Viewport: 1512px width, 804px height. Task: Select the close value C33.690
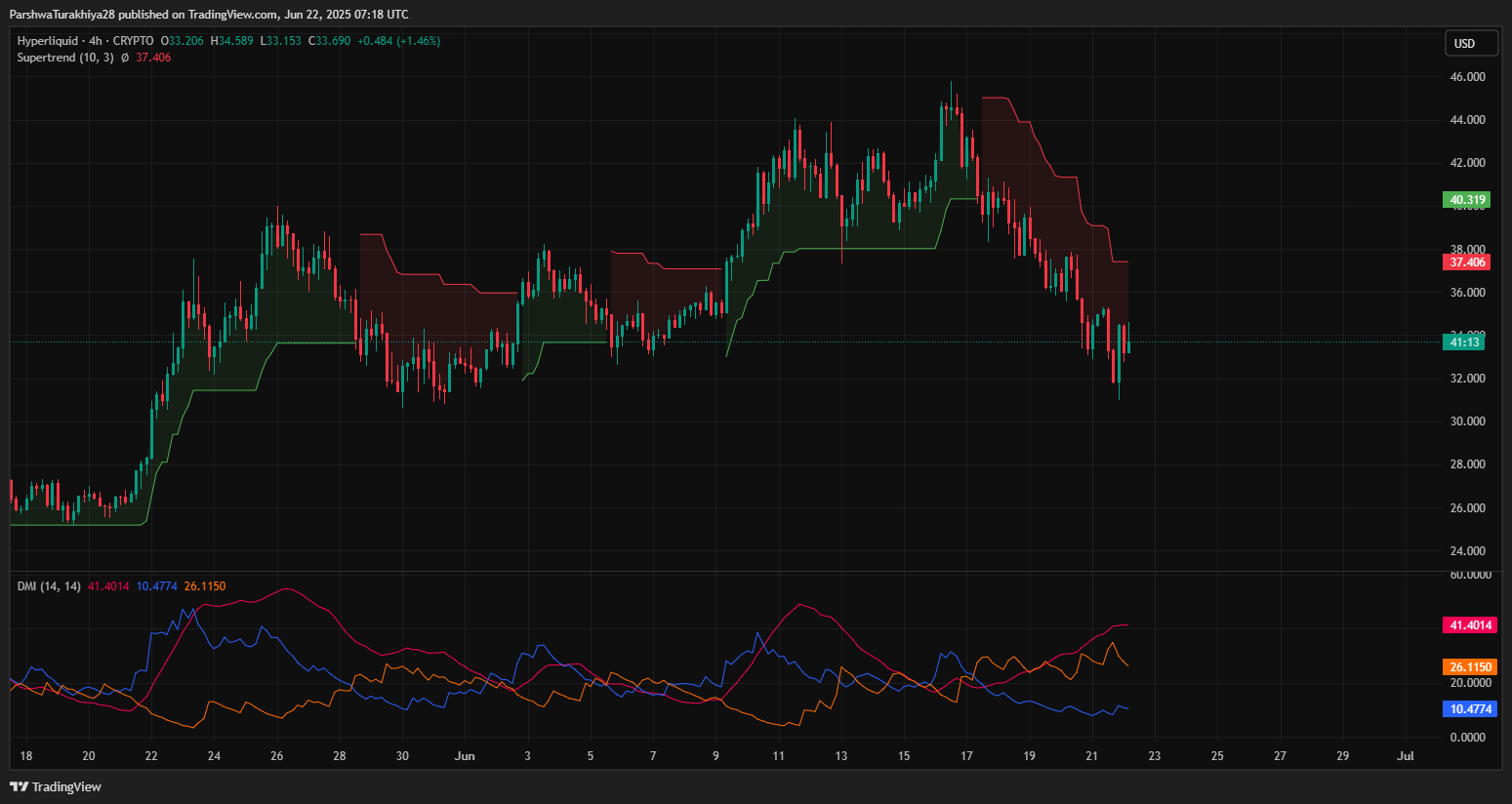point(329,41)
